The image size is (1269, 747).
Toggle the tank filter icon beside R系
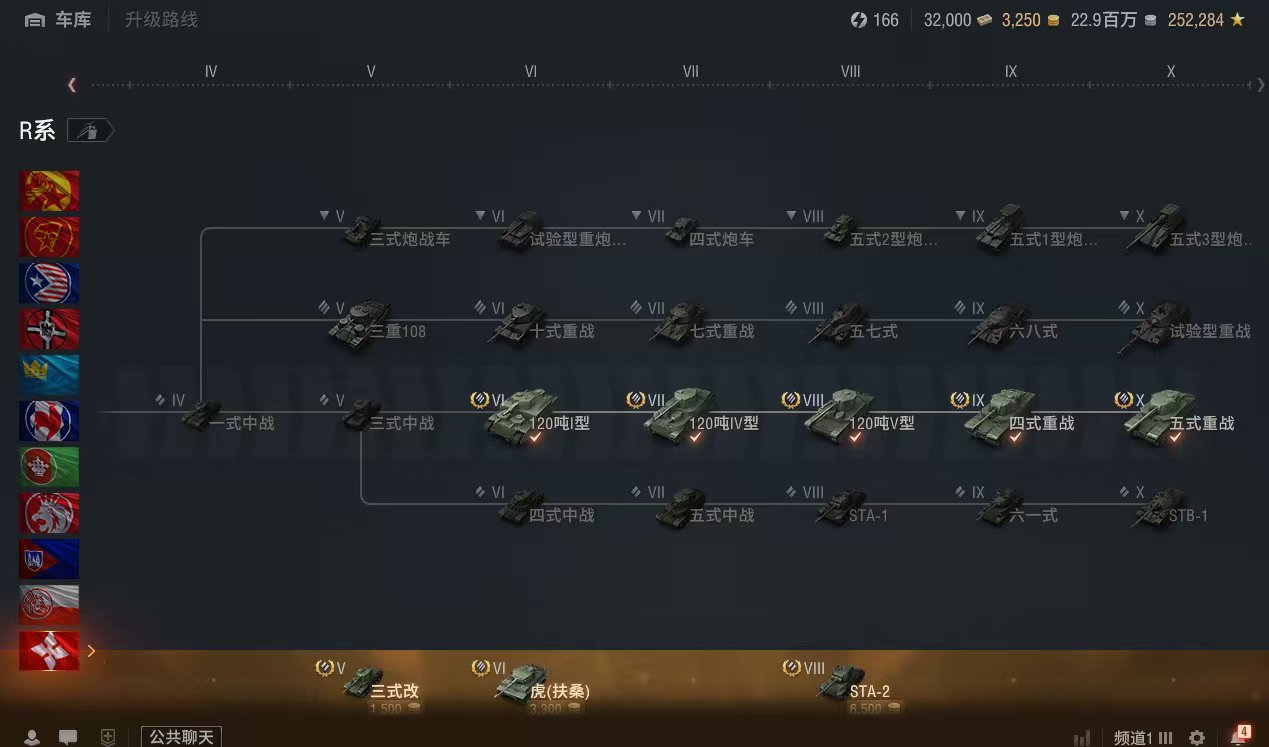coord(90,131)
